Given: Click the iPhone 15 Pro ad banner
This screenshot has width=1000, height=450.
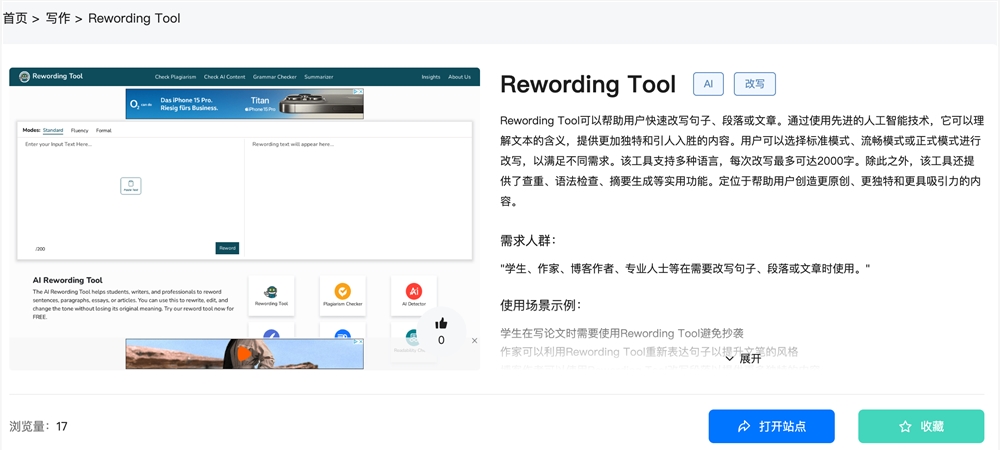Looking at the screenshot, I should (245, 103).
